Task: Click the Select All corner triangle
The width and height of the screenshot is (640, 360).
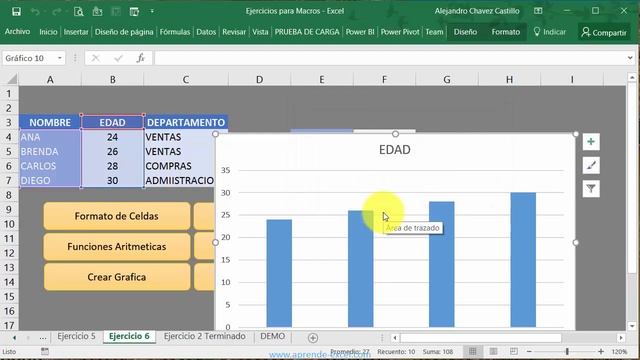Action: [x=12, y=79]
